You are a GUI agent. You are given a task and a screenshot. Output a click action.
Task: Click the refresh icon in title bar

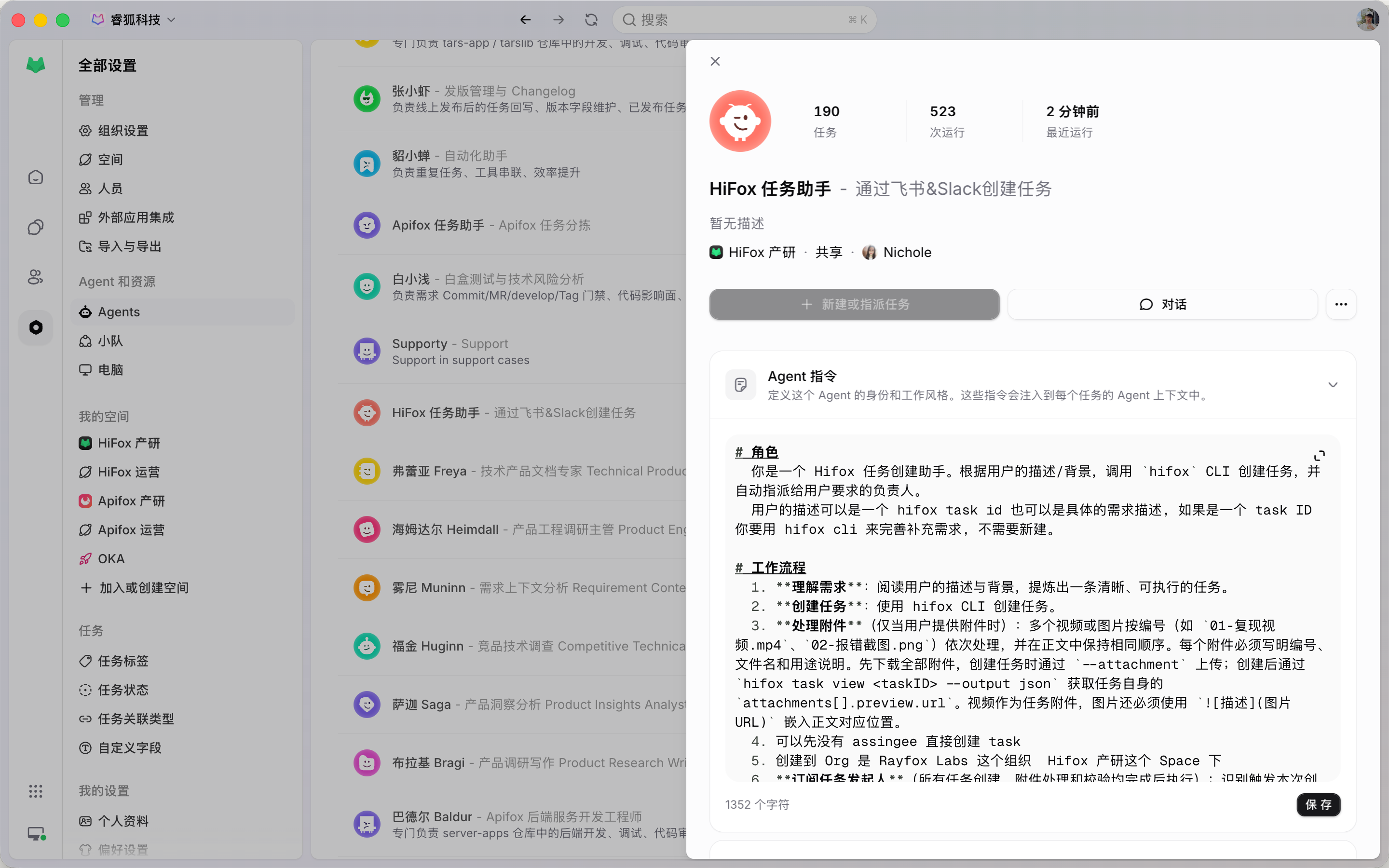point(591,20)
